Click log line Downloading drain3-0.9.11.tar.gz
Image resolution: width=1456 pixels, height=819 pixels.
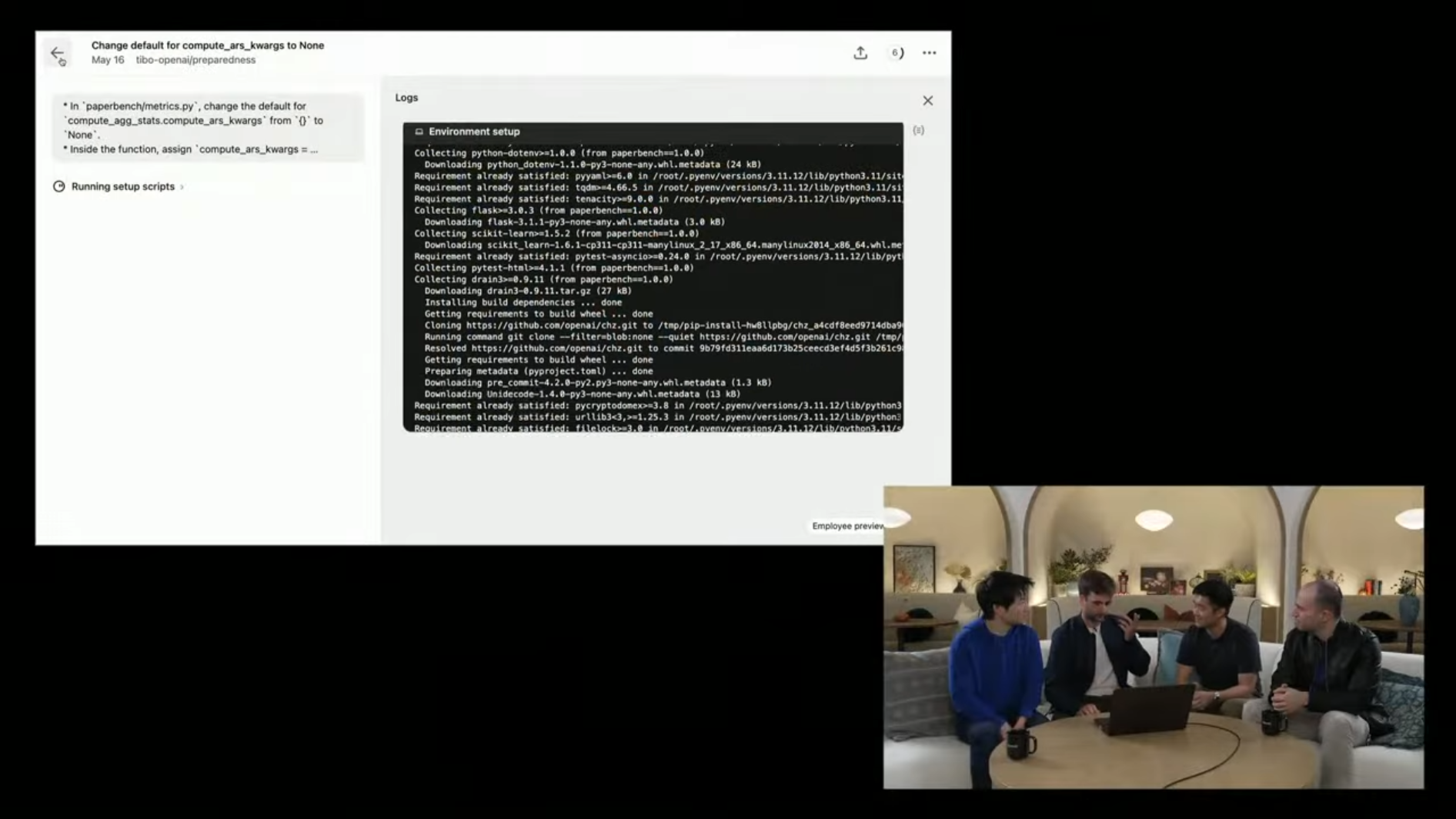tap(528, 291)
